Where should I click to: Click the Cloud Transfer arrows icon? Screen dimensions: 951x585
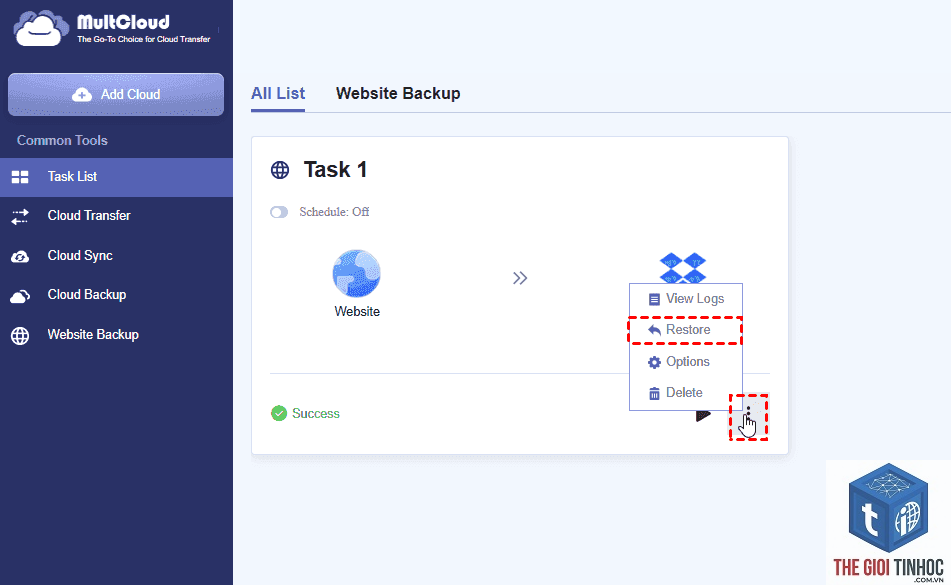tap(20, 216)
